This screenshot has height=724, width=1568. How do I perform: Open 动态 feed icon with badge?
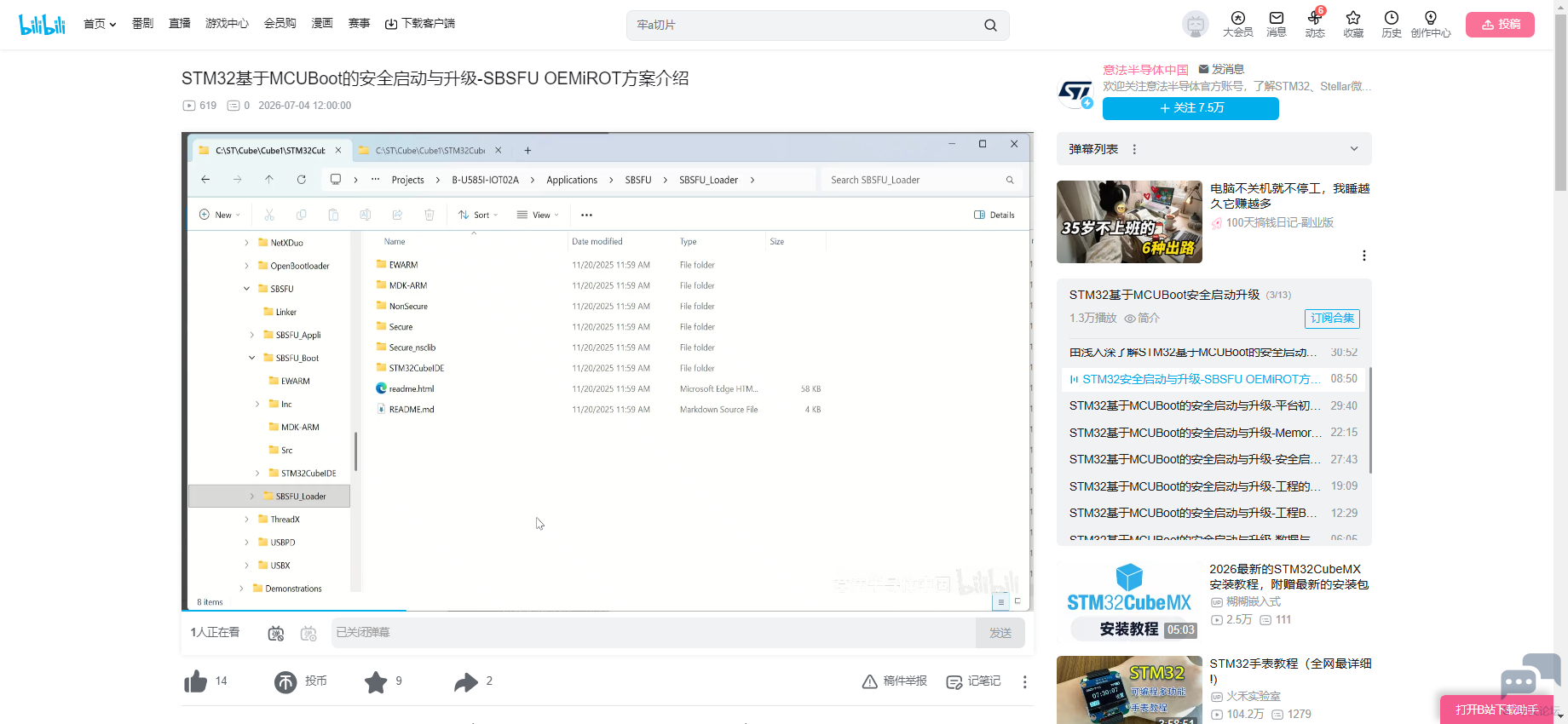point(1315,24)
